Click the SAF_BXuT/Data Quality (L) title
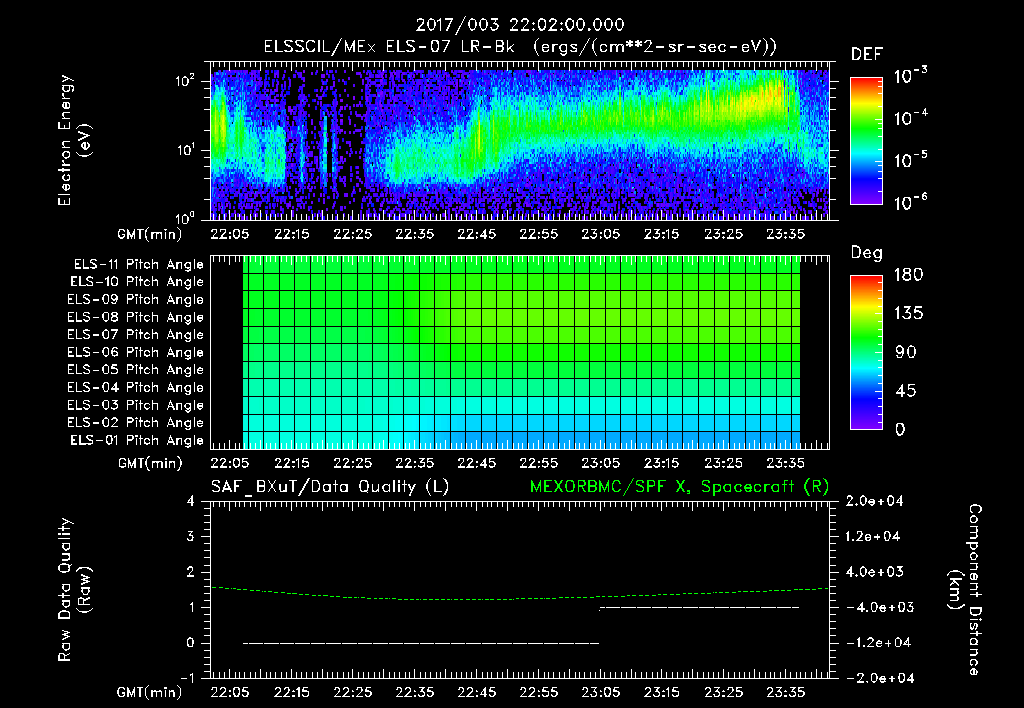1024x708 pixels. click(x=330, y=487)
